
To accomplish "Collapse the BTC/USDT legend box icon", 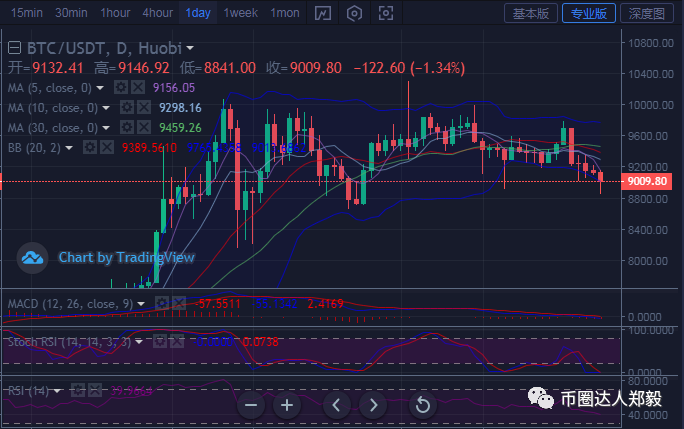I will pos(14,48).
